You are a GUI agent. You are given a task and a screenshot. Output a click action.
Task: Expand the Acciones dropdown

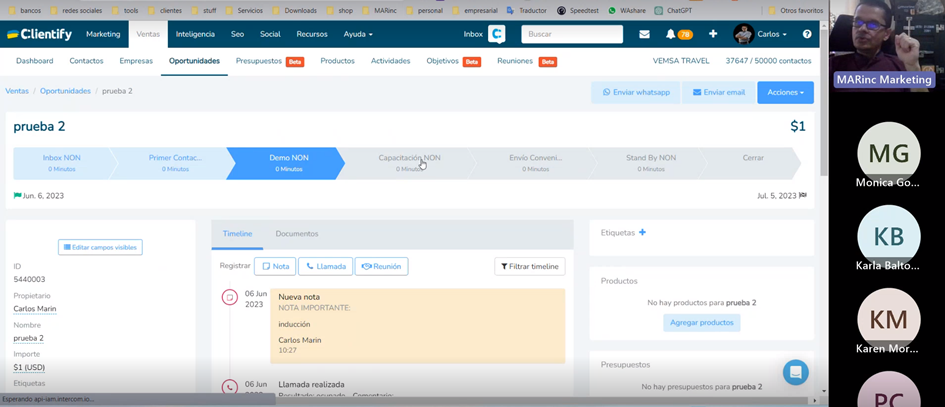tap(785, 92)
